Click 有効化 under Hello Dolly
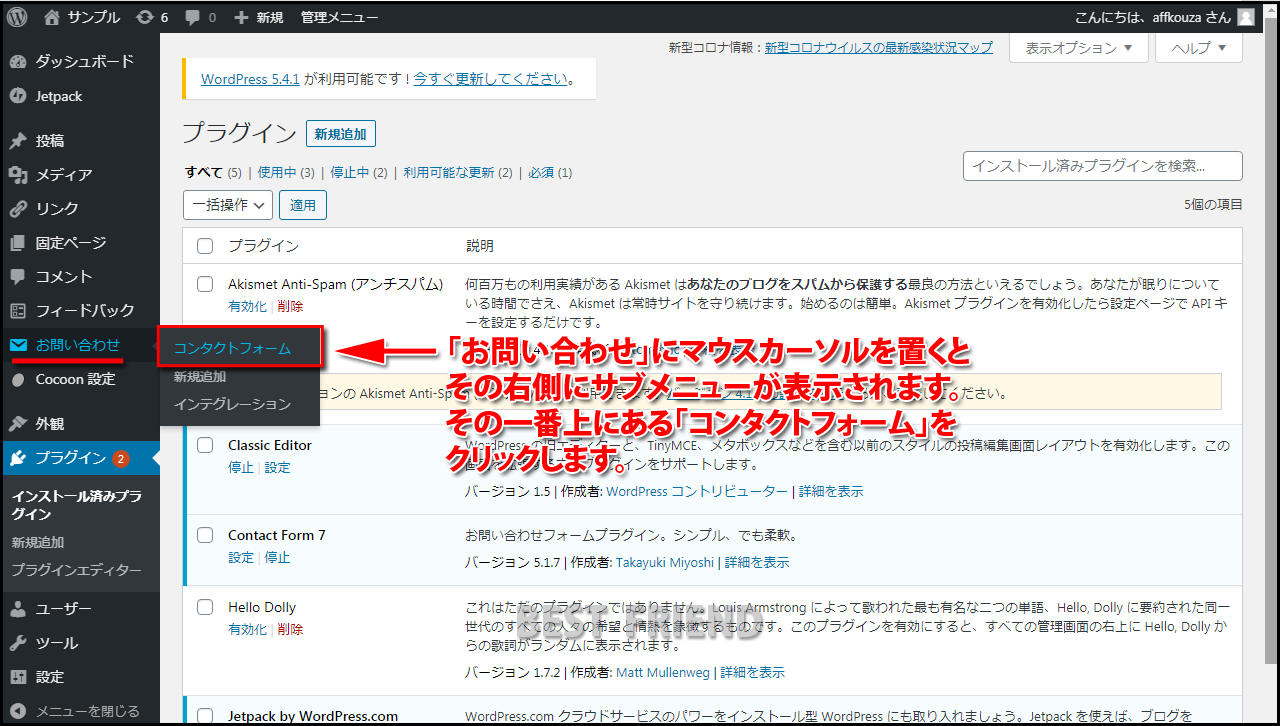Viewport: 1280px width, 726px height. [247, 629]
